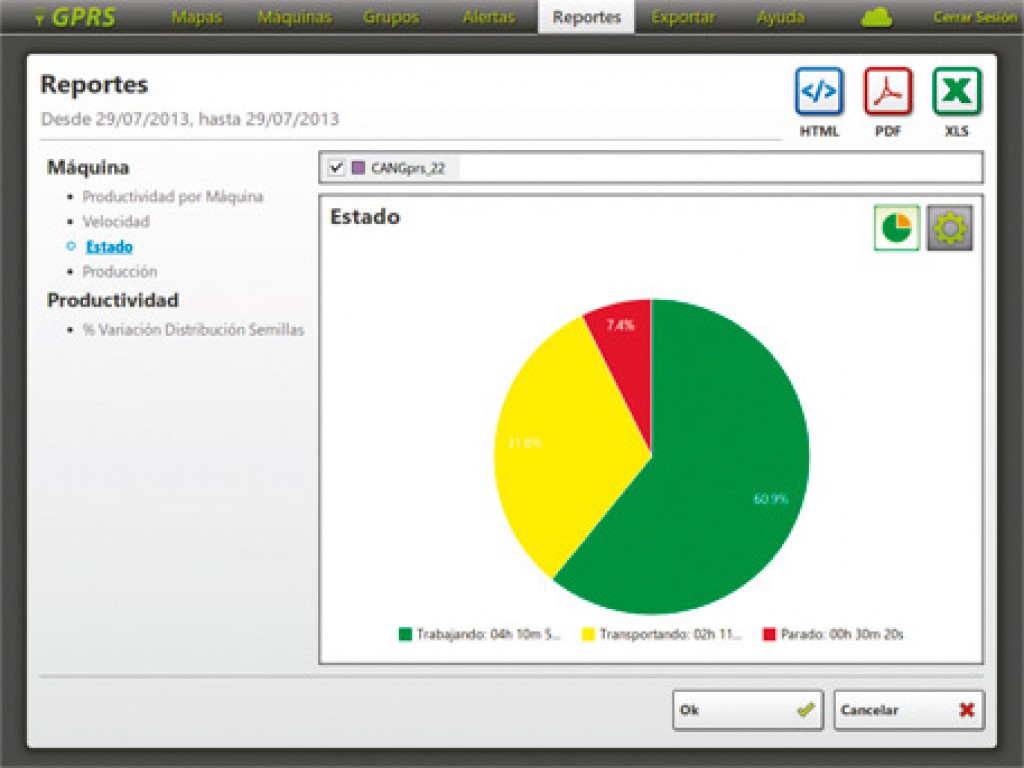This screenshot has width=1024, height=768.
Task: Click Cerrar Sesión to log out
Action: point(974,17)
